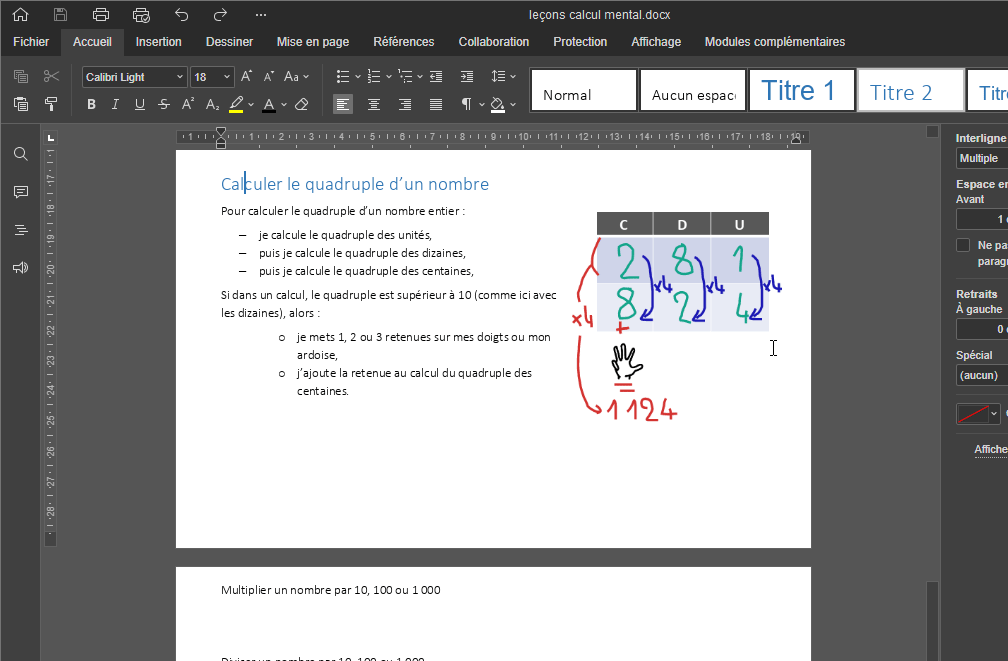
Task: Switch to the Affichage tab
Action: point(656,42)
